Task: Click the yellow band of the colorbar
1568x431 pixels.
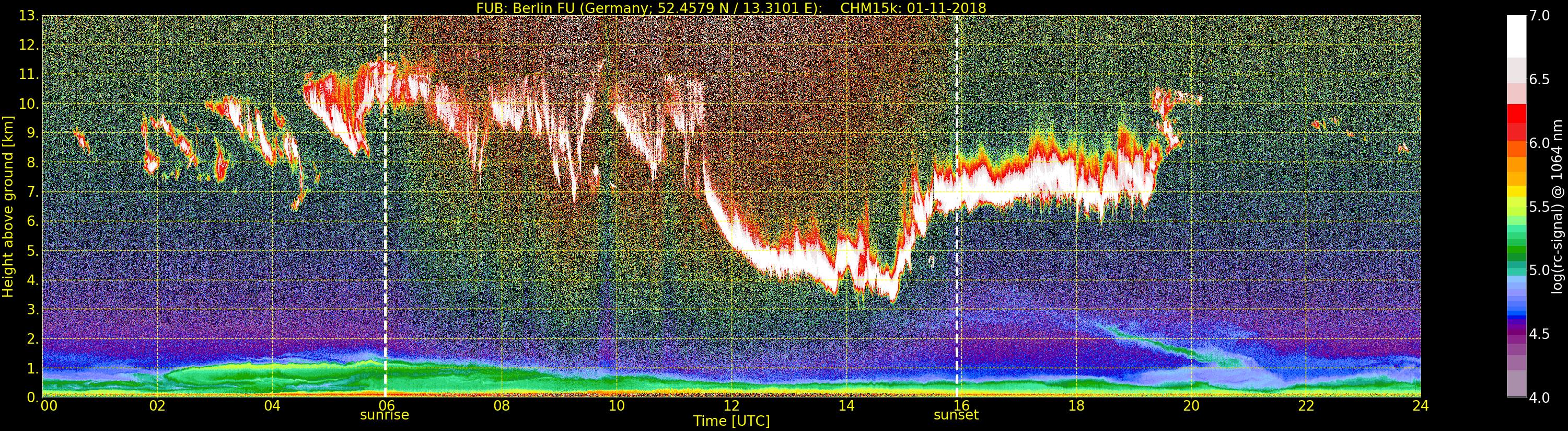Action: click(x=1516, y=192)
